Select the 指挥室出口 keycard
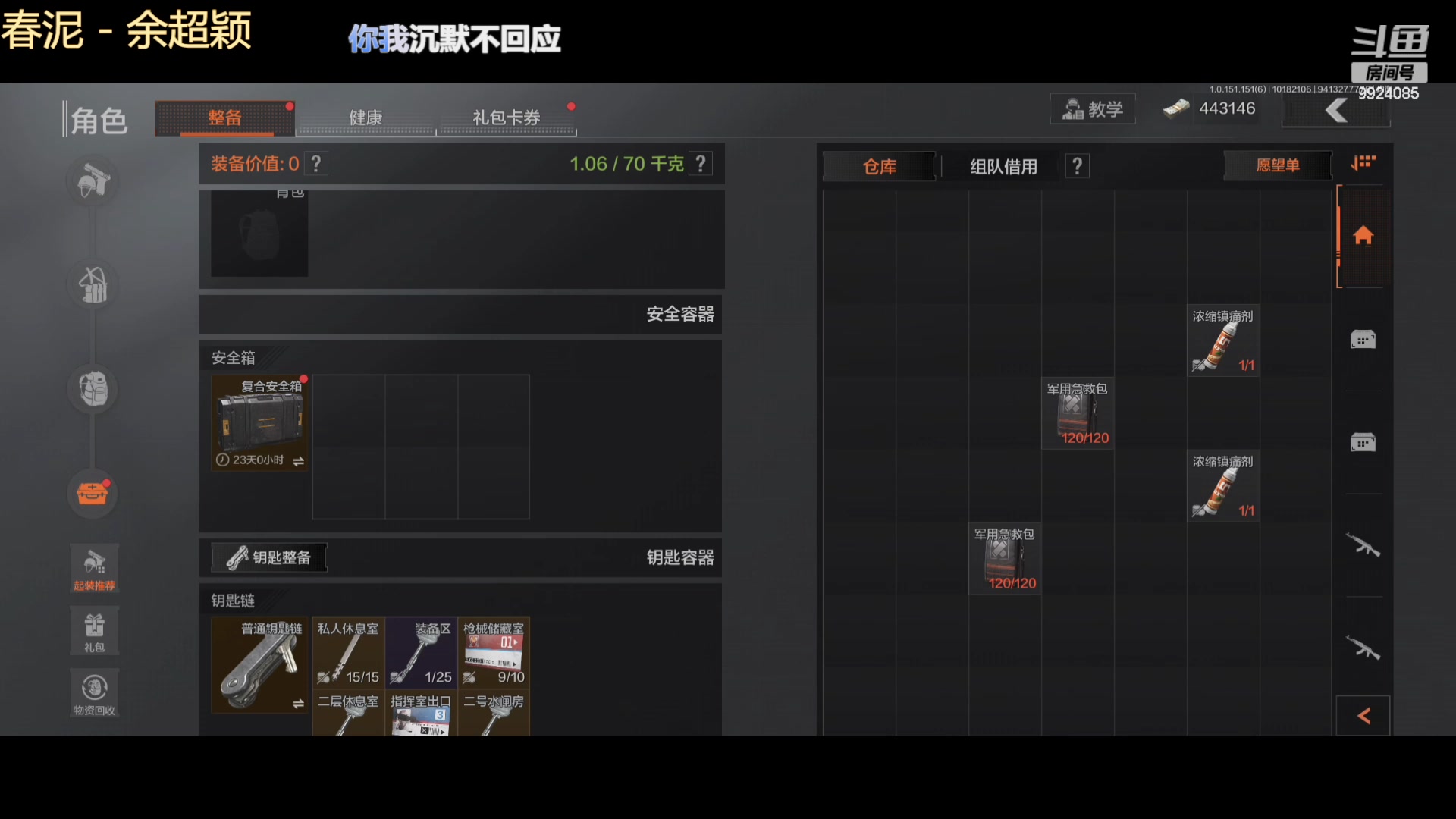Viewport: 1456px width, 819px height. [421, 713]
